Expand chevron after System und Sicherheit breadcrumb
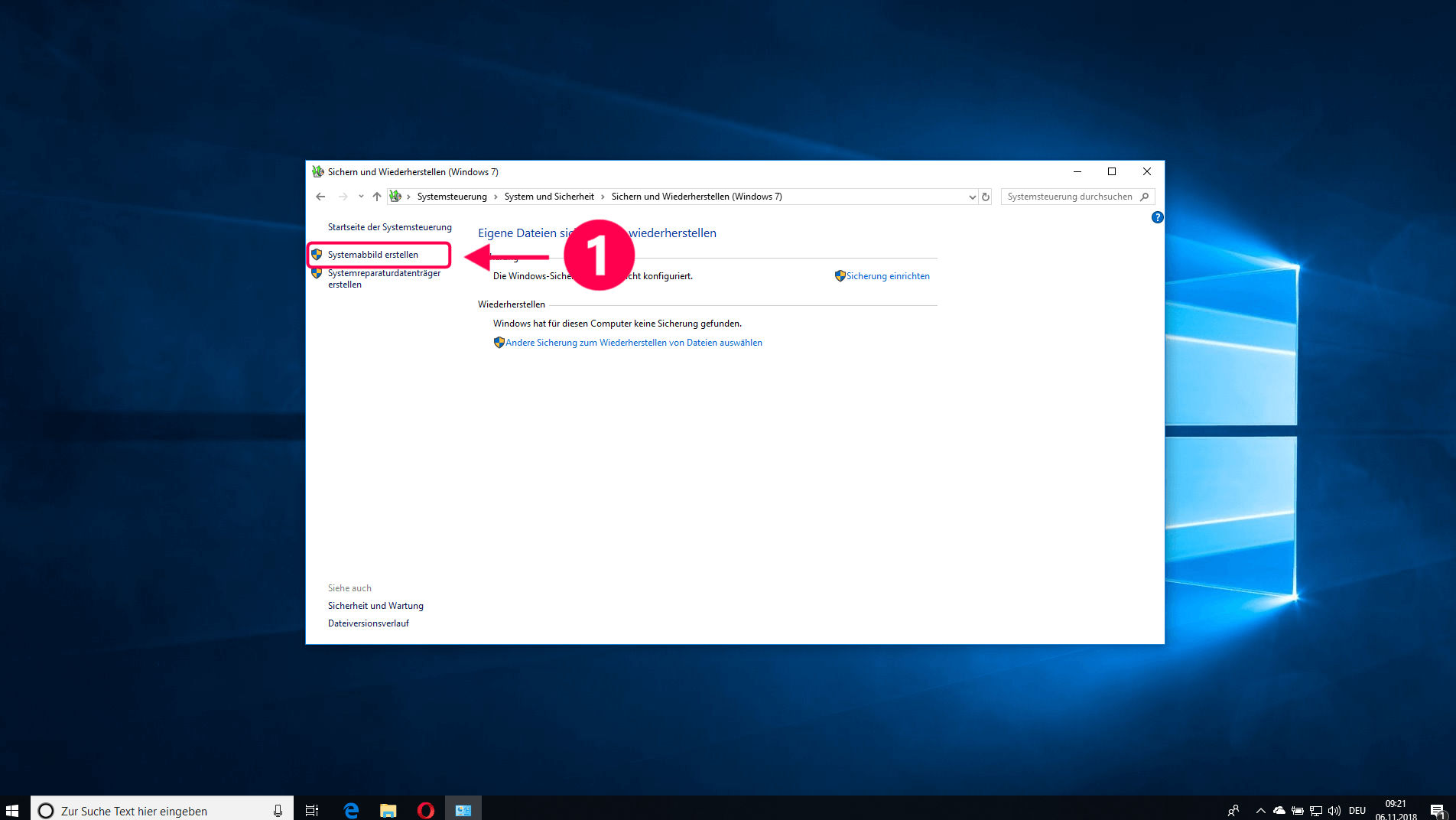This screenshot has width=1456, height=820. [603, 197]
